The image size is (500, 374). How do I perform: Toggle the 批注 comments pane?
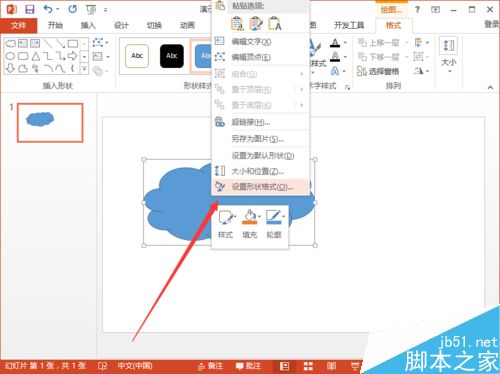[x=248, y=366]
